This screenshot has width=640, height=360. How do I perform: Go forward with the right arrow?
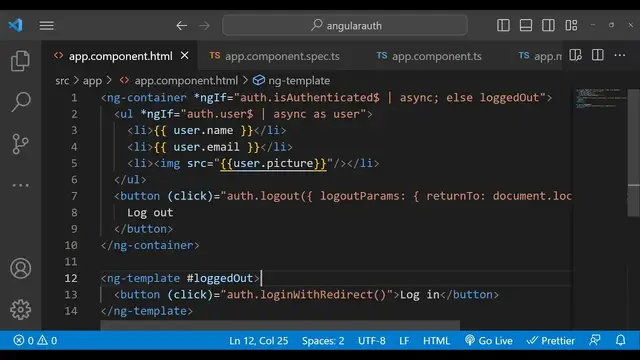coord(204,26)
